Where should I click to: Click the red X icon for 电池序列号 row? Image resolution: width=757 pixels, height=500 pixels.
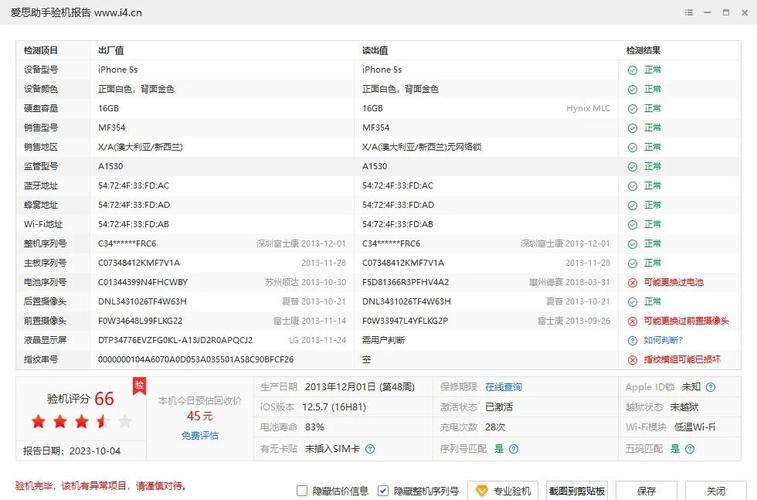pos(632,282)
